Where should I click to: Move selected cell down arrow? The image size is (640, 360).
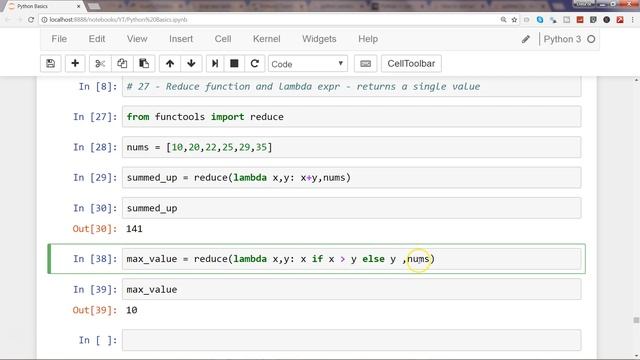(191, 64)
